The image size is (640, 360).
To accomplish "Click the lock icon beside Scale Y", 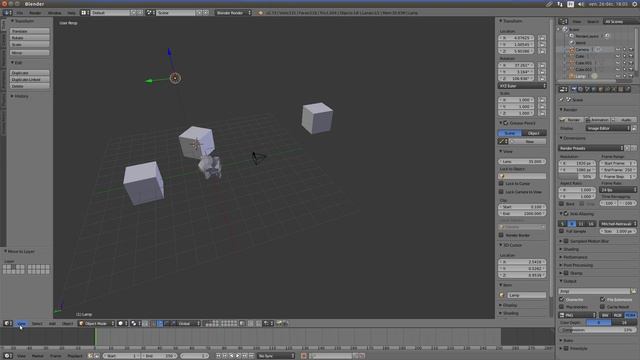I will [542, 107].
